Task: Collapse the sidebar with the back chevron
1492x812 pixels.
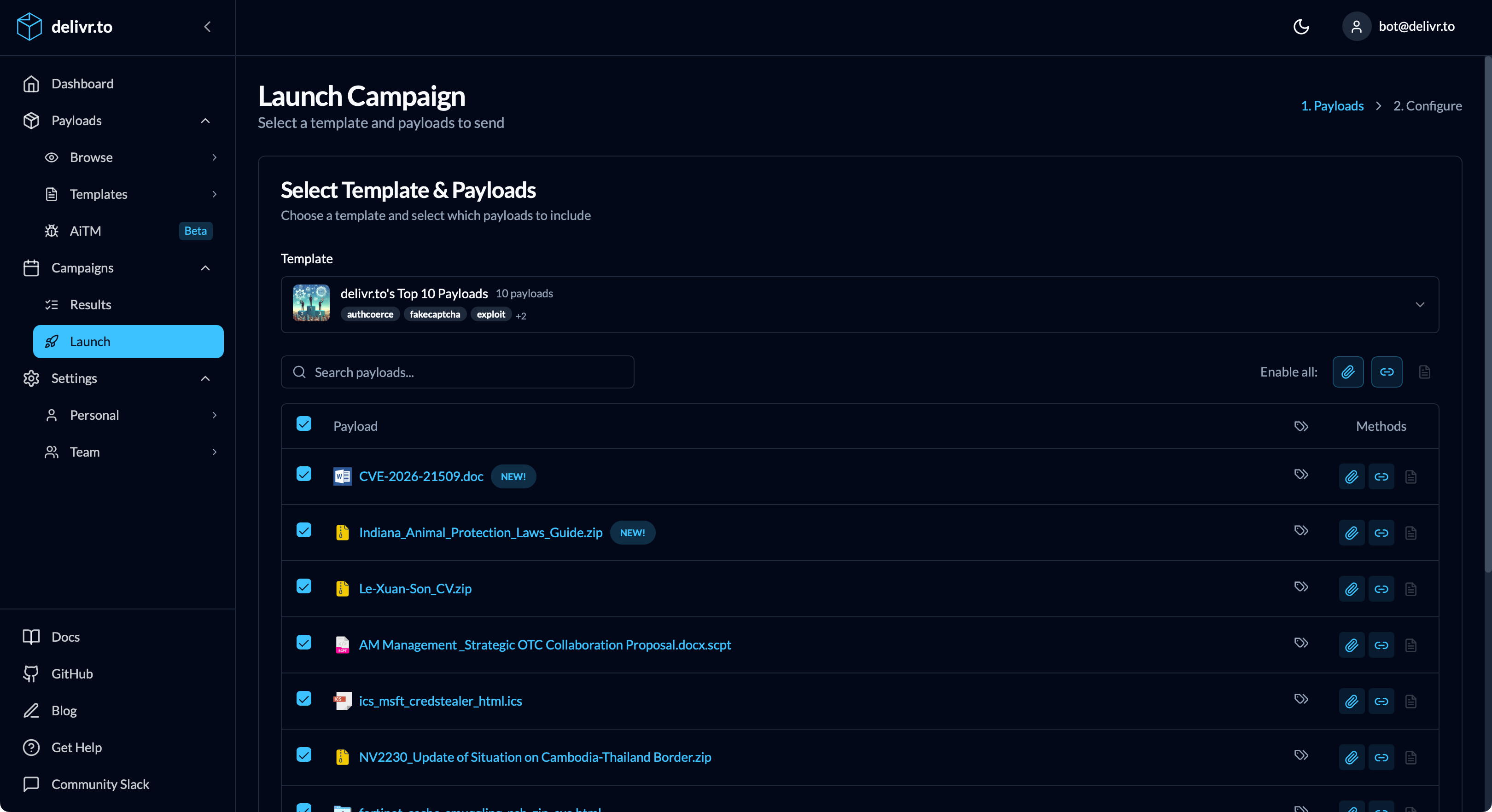Action: tap(207, 27)
